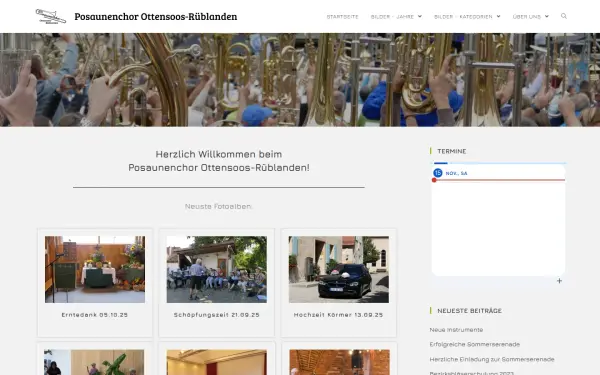Click the red timeline marker dot in the calendar

click(x=434, y=180)
